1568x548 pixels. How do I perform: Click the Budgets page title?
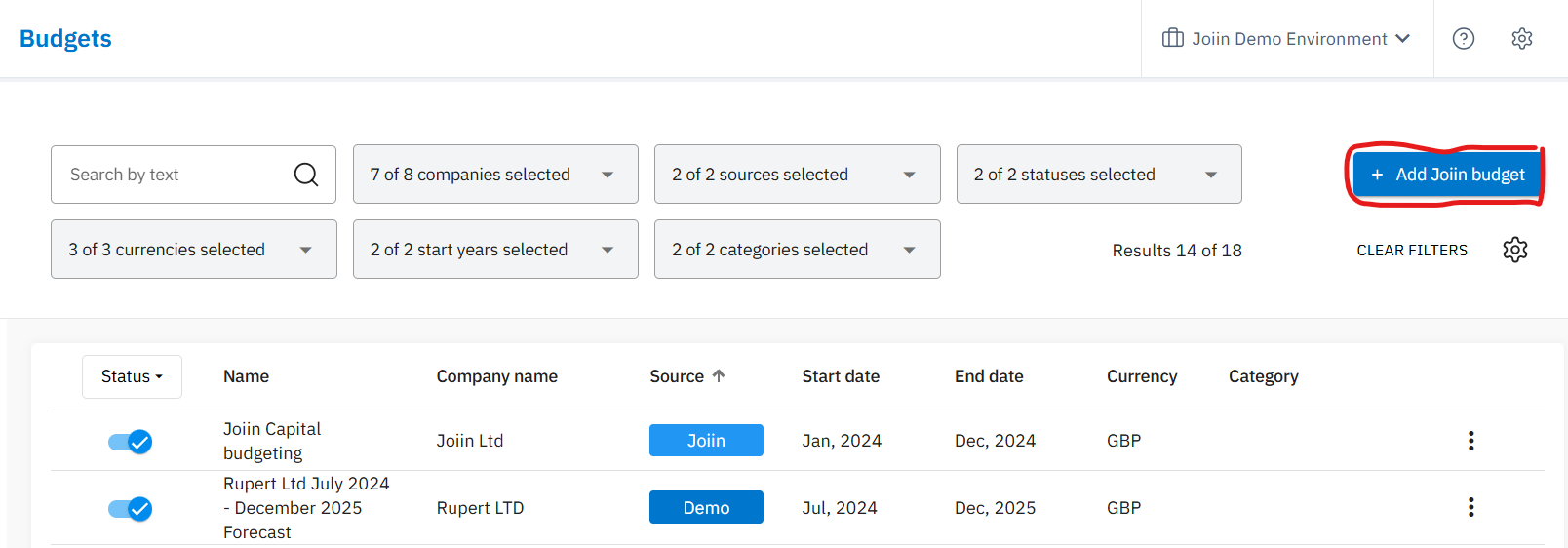[x=65, y=39]
